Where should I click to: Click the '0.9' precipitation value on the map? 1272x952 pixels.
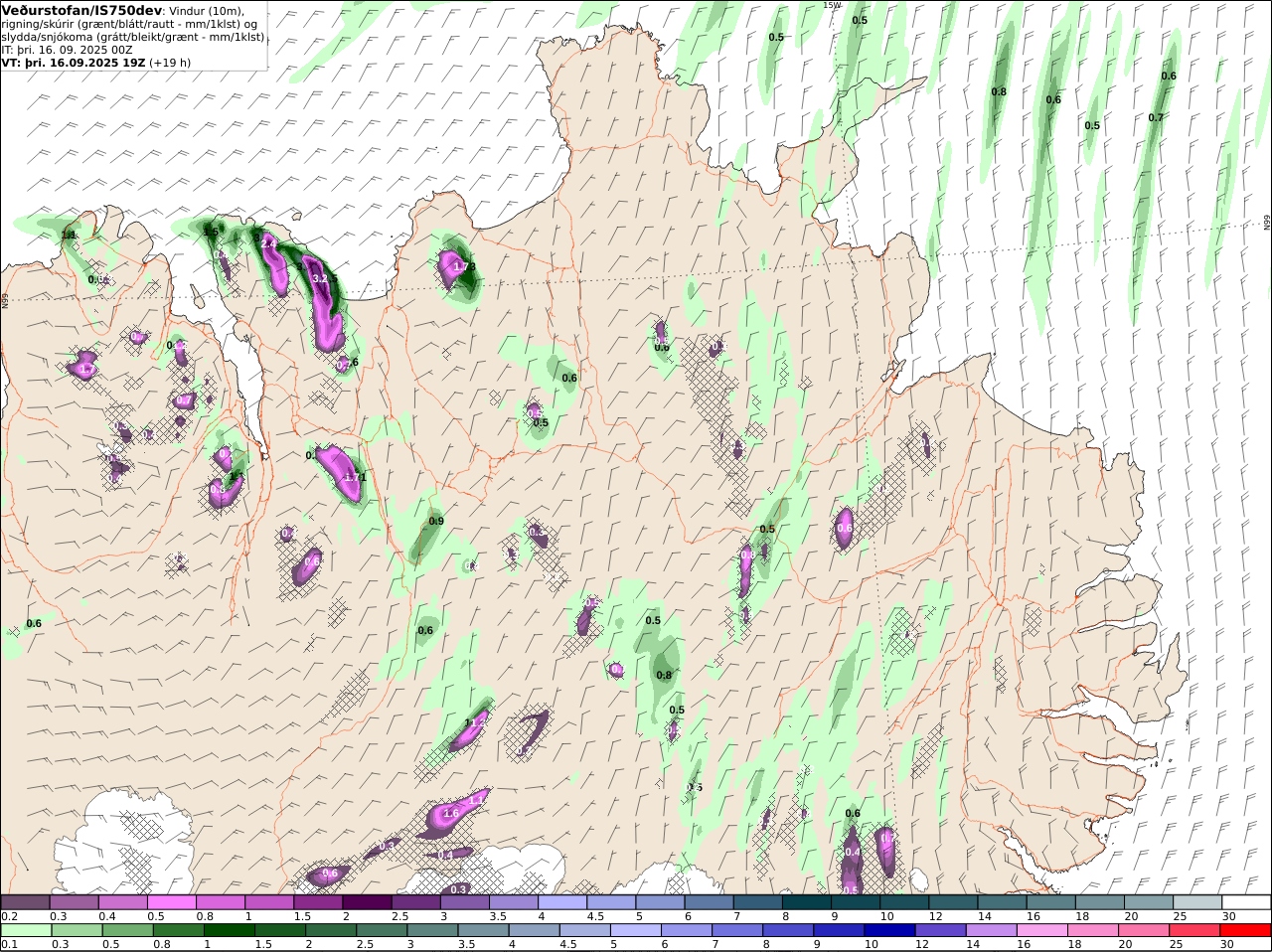coord(436,521)
